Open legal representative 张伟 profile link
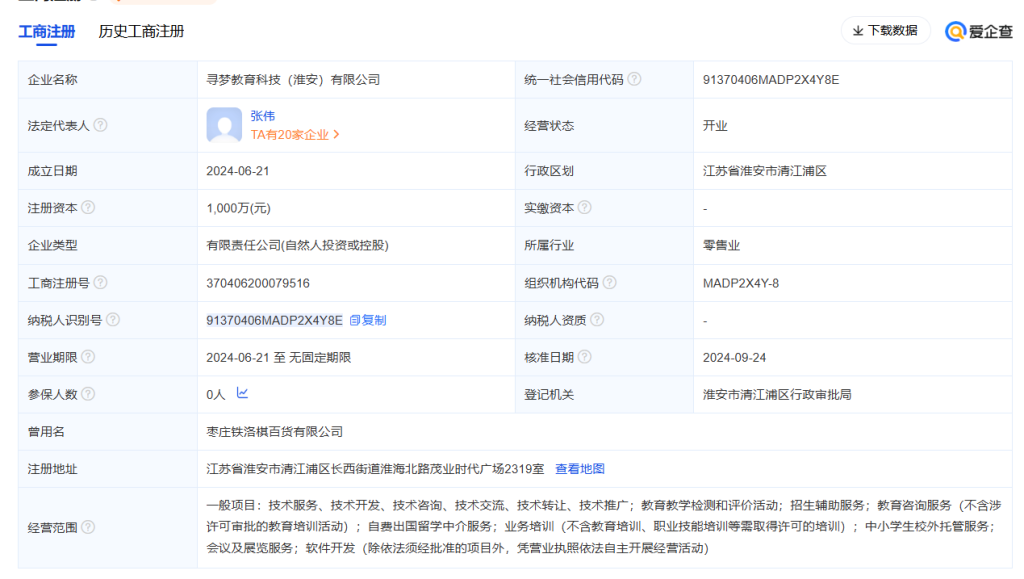Screen dimensions: 1024x579 tap(262, 116)
